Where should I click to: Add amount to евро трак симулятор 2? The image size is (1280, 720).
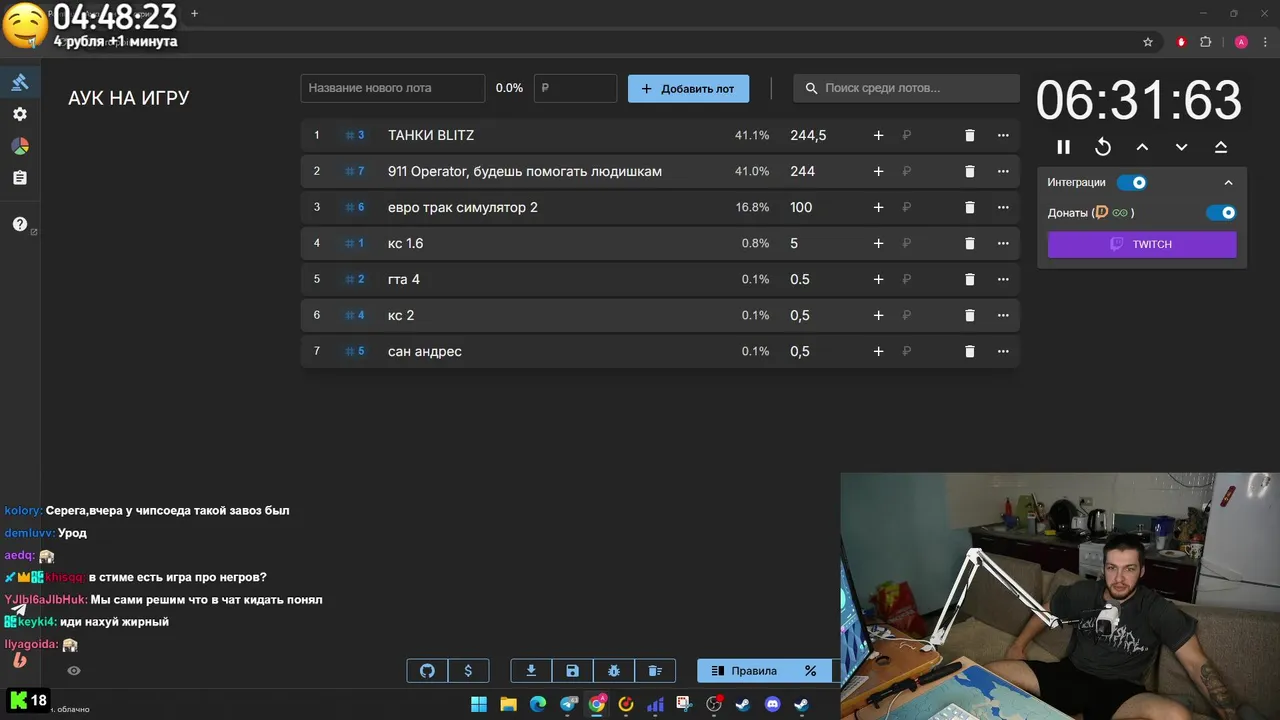click(x=878, y=207)
